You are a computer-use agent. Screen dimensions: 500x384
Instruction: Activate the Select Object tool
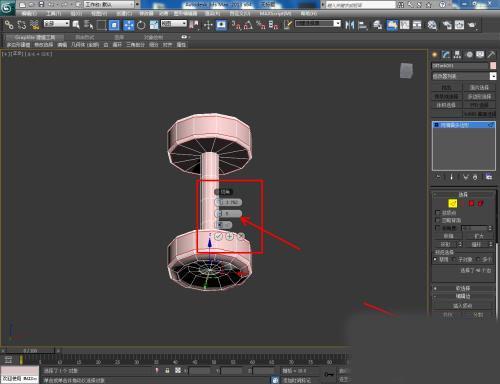tap(76, 25)
